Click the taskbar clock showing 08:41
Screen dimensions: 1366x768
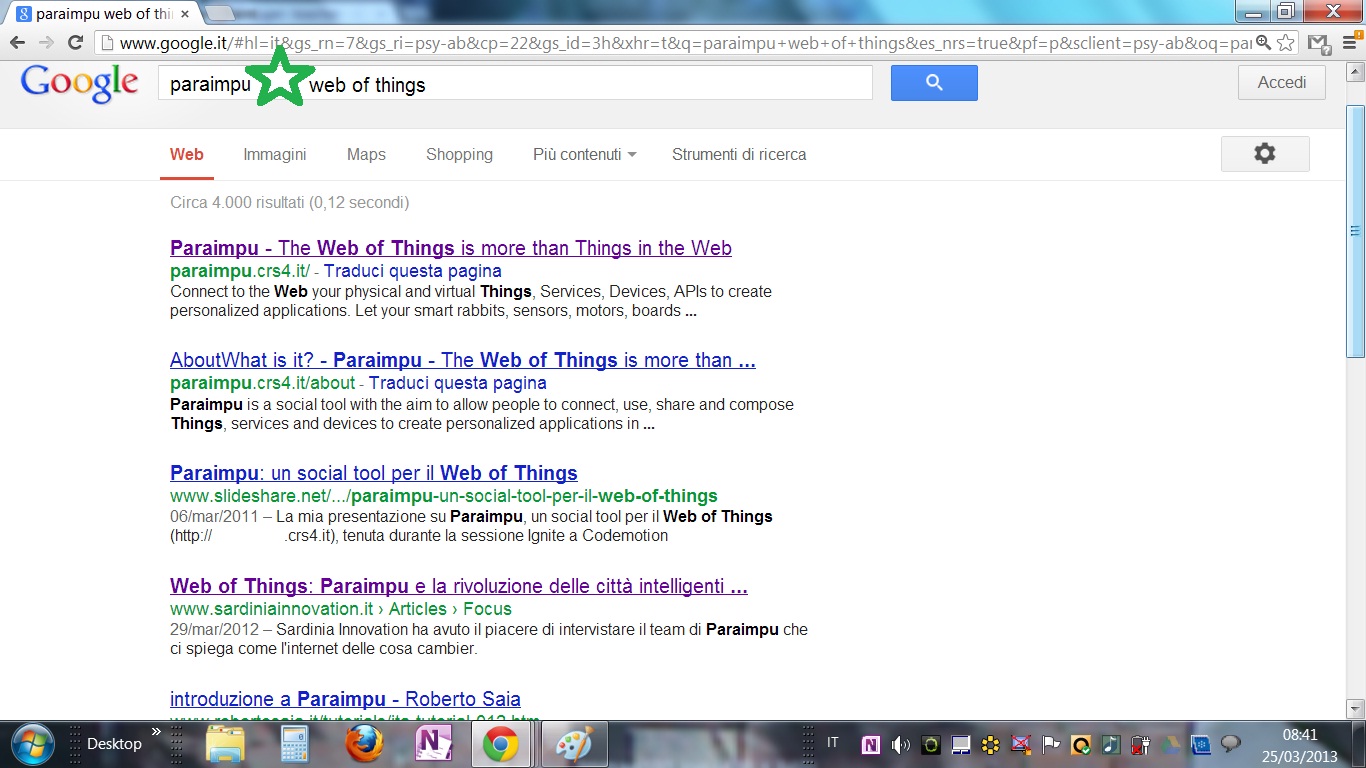click(1299, 735)
